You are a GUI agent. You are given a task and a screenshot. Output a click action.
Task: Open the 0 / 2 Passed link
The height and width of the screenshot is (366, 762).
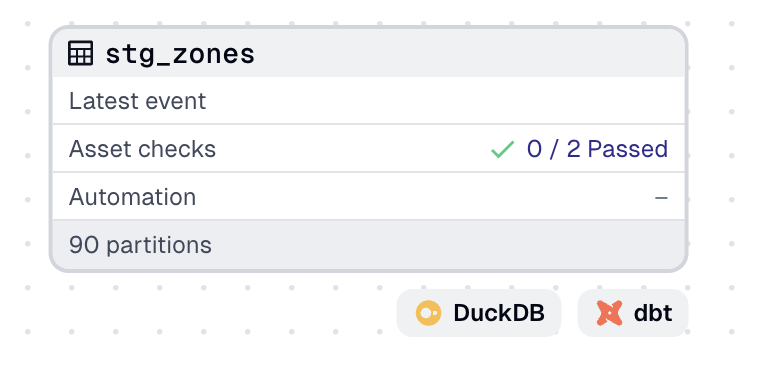coord(597,149)
